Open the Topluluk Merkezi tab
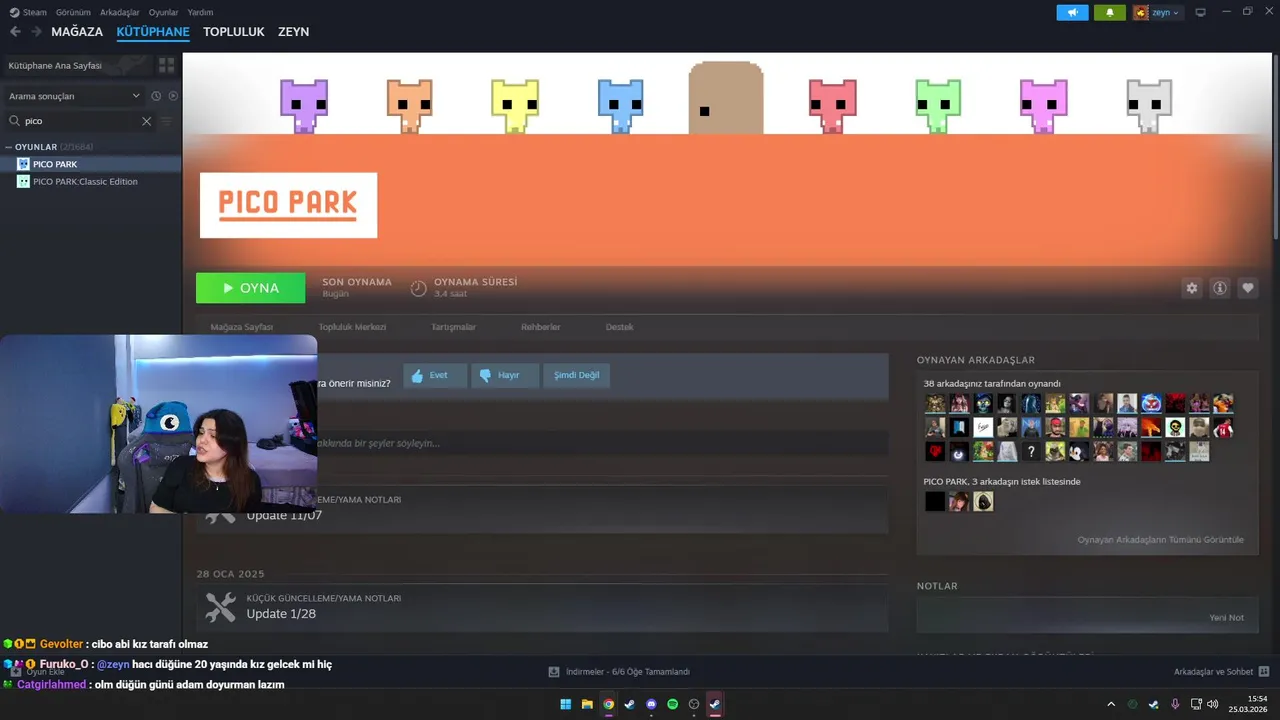This screenshot has width=1280, height=720. pos(352,327)
